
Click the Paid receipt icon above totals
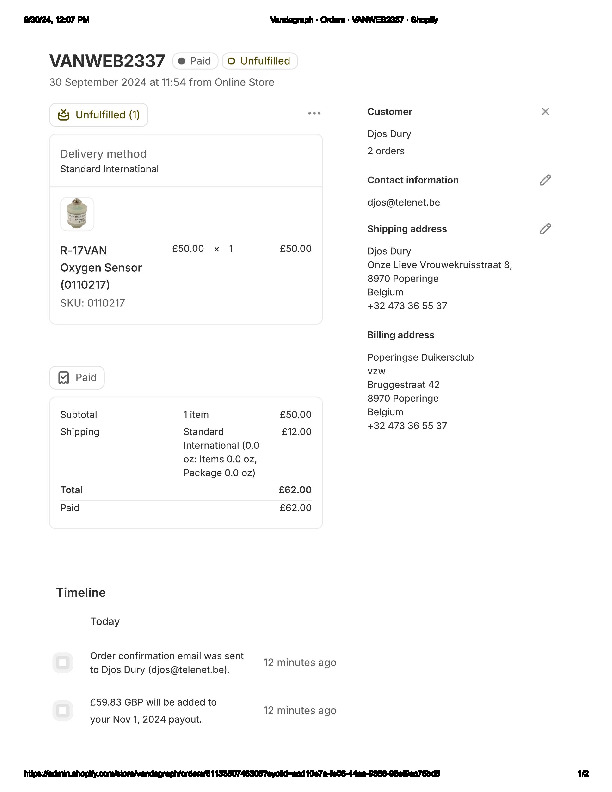click(x=64, y=378)
